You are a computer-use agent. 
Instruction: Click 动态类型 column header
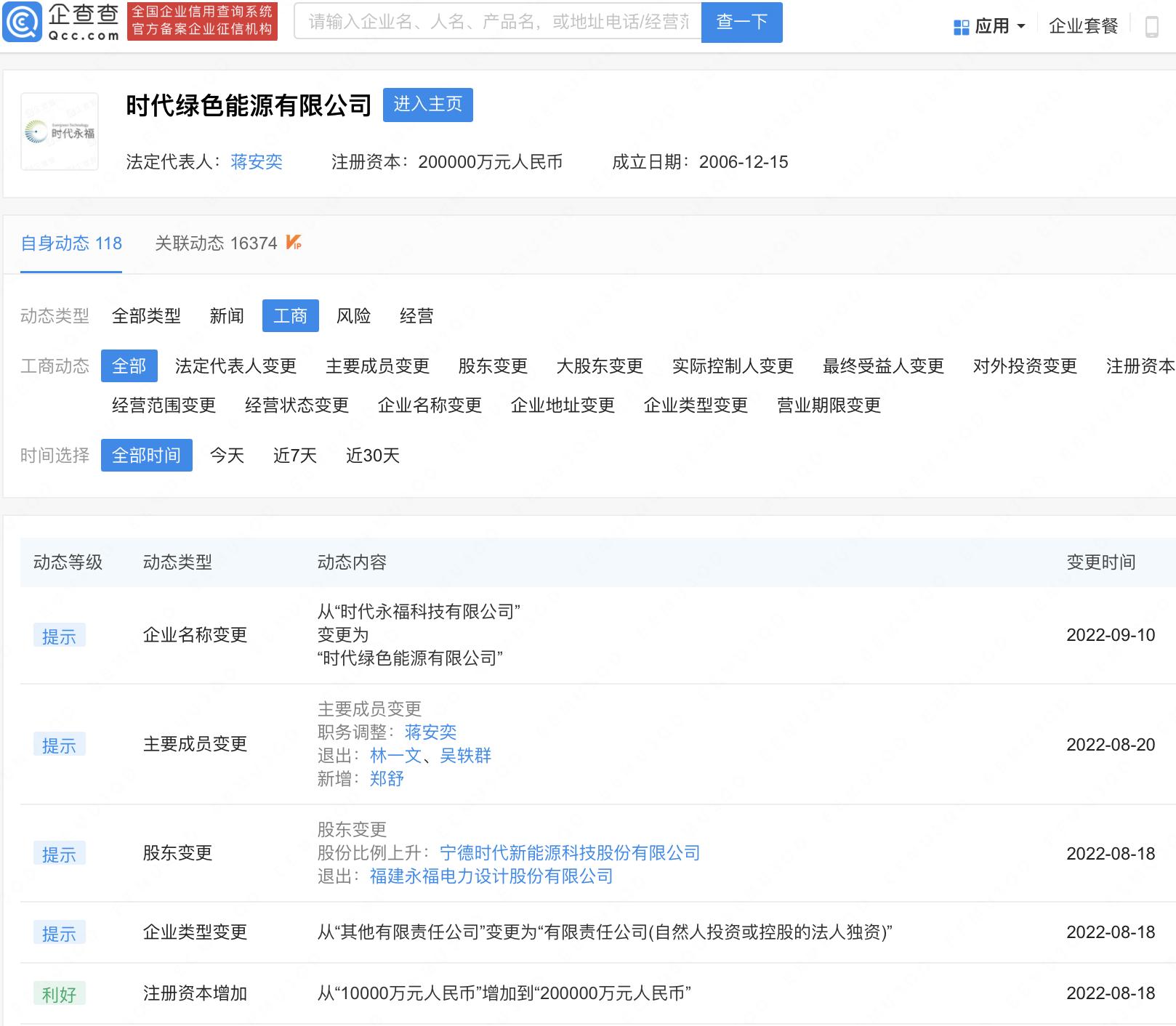click(177, 562)
